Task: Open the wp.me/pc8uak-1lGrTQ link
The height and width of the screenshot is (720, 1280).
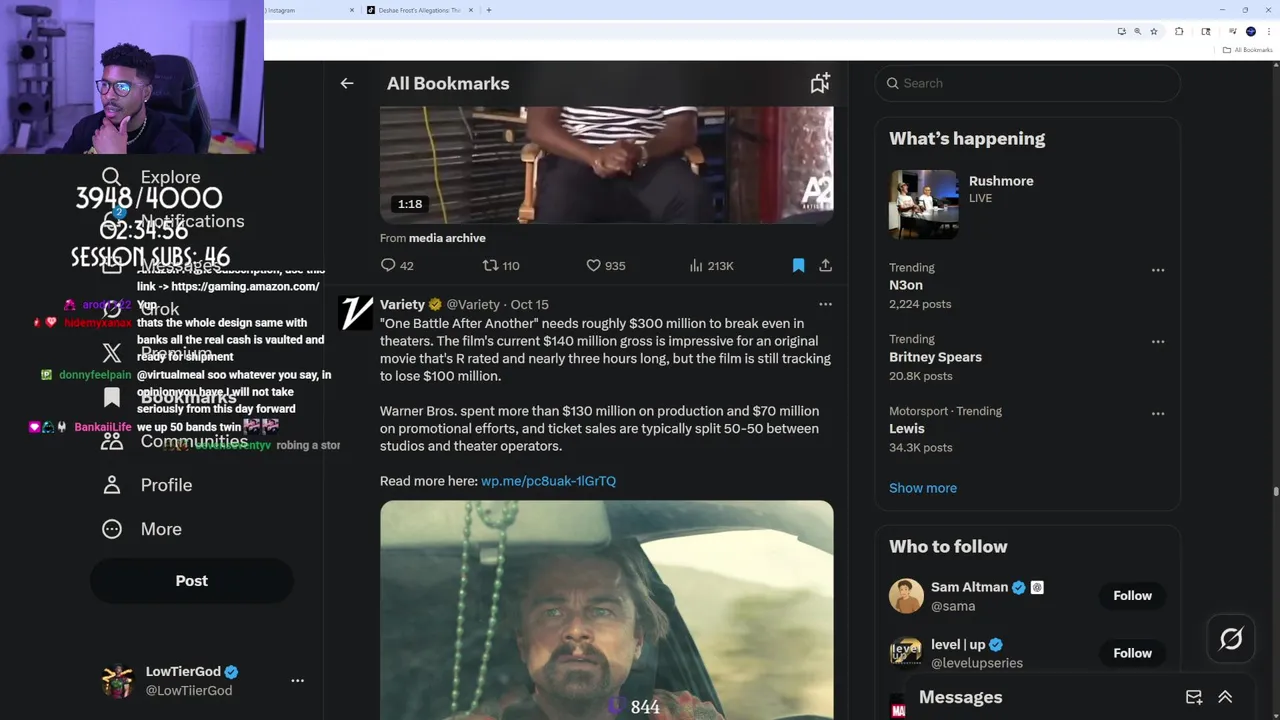Action: tap(548, 481)
